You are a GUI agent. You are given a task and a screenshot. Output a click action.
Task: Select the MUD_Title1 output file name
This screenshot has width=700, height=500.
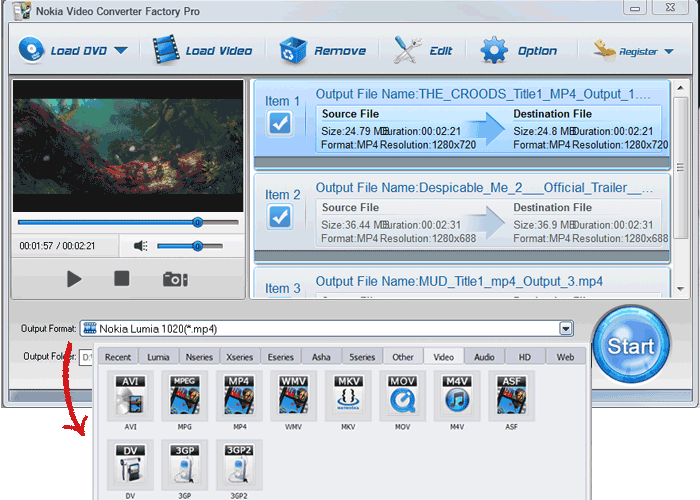coord(459,282)
